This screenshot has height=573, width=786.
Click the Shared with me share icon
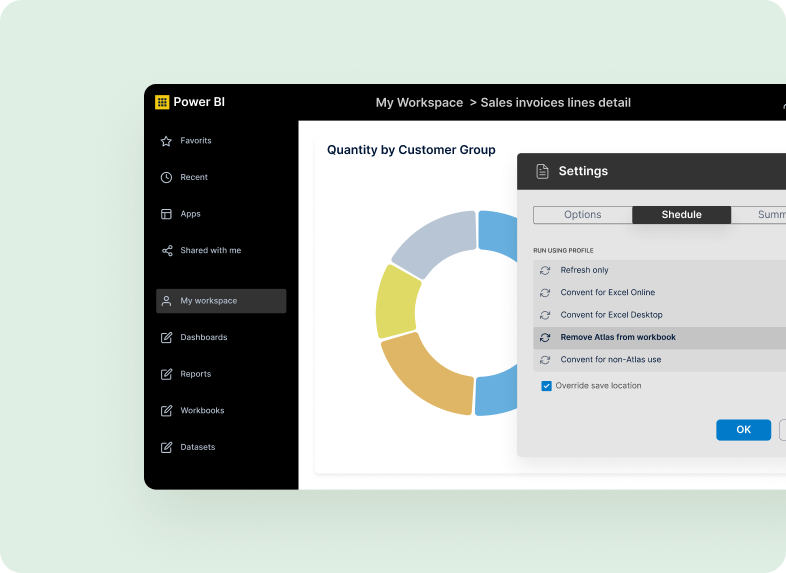coord(167,251)
